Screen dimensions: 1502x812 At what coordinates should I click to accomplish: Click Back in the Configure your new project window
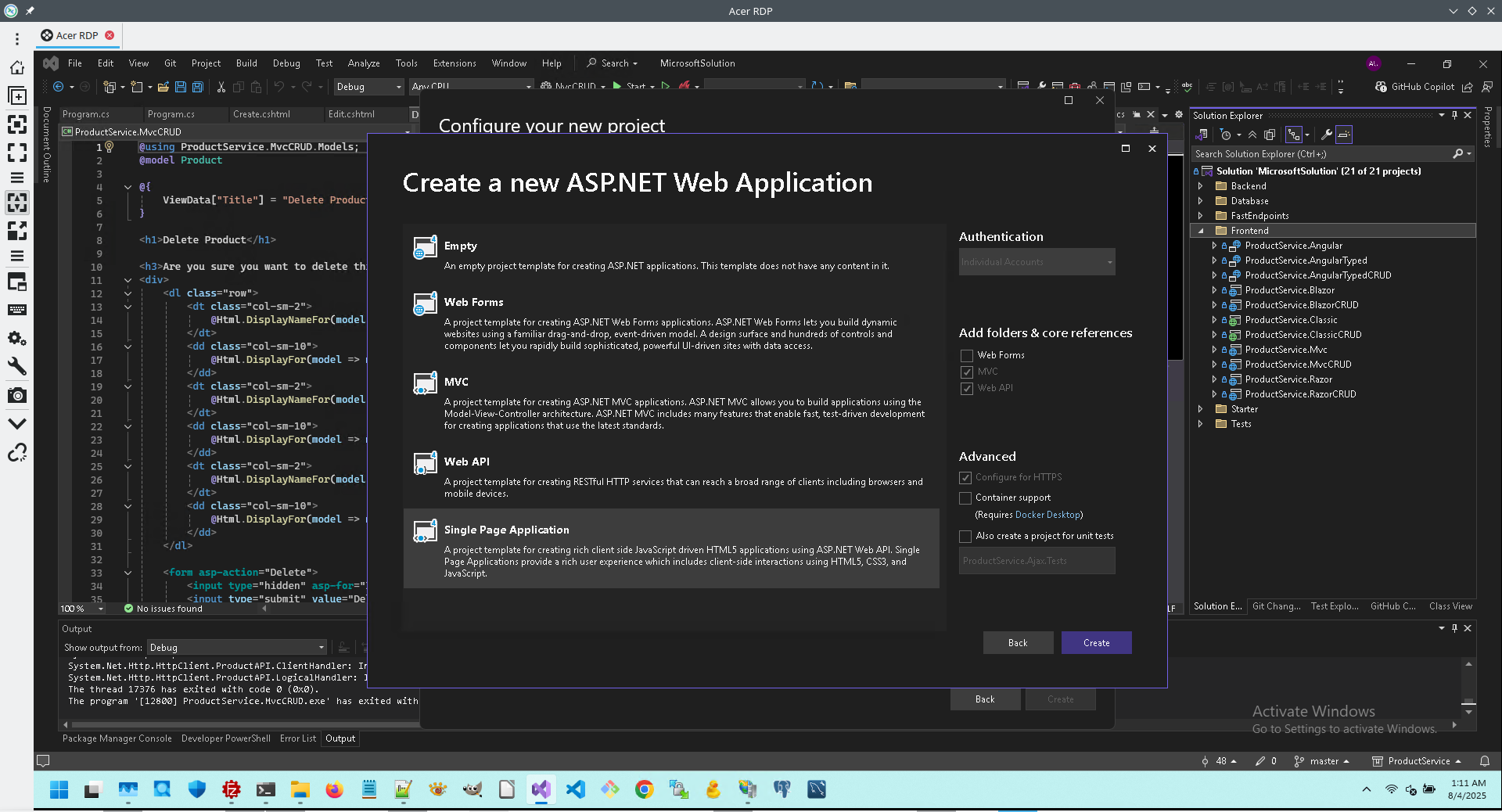pos(985,699)
